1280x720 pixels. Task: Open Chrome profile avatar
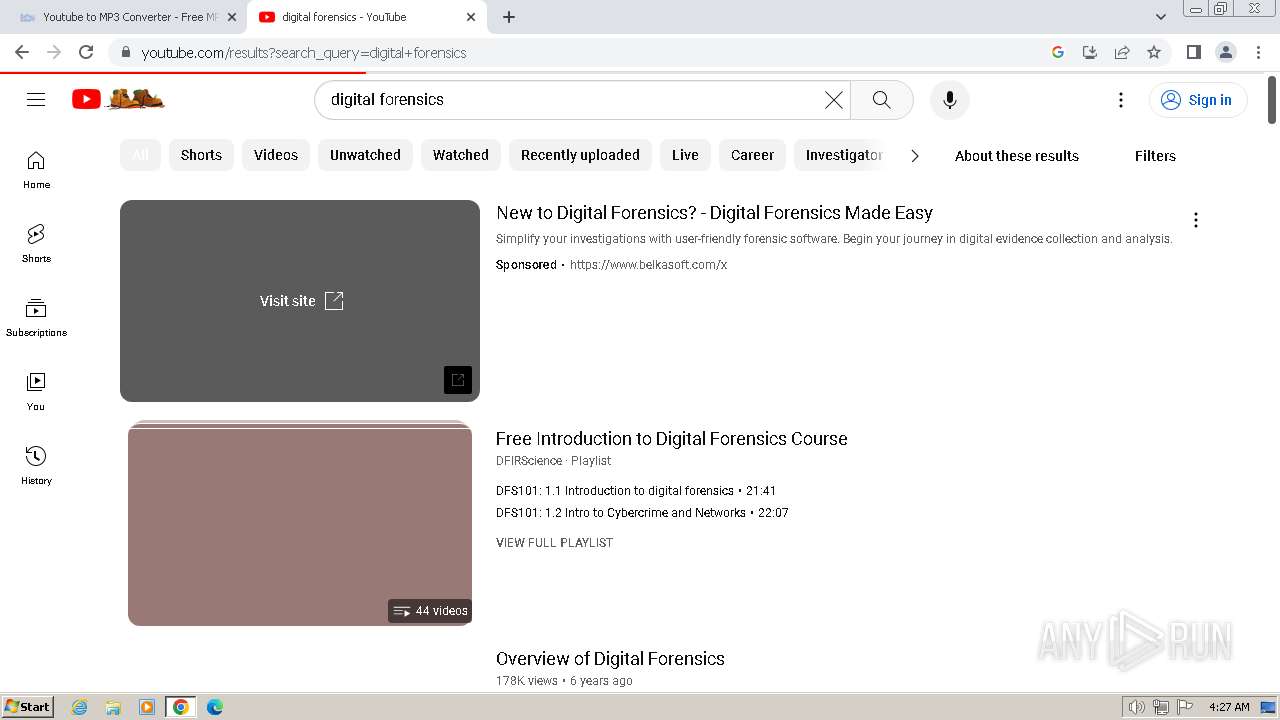1226,52
